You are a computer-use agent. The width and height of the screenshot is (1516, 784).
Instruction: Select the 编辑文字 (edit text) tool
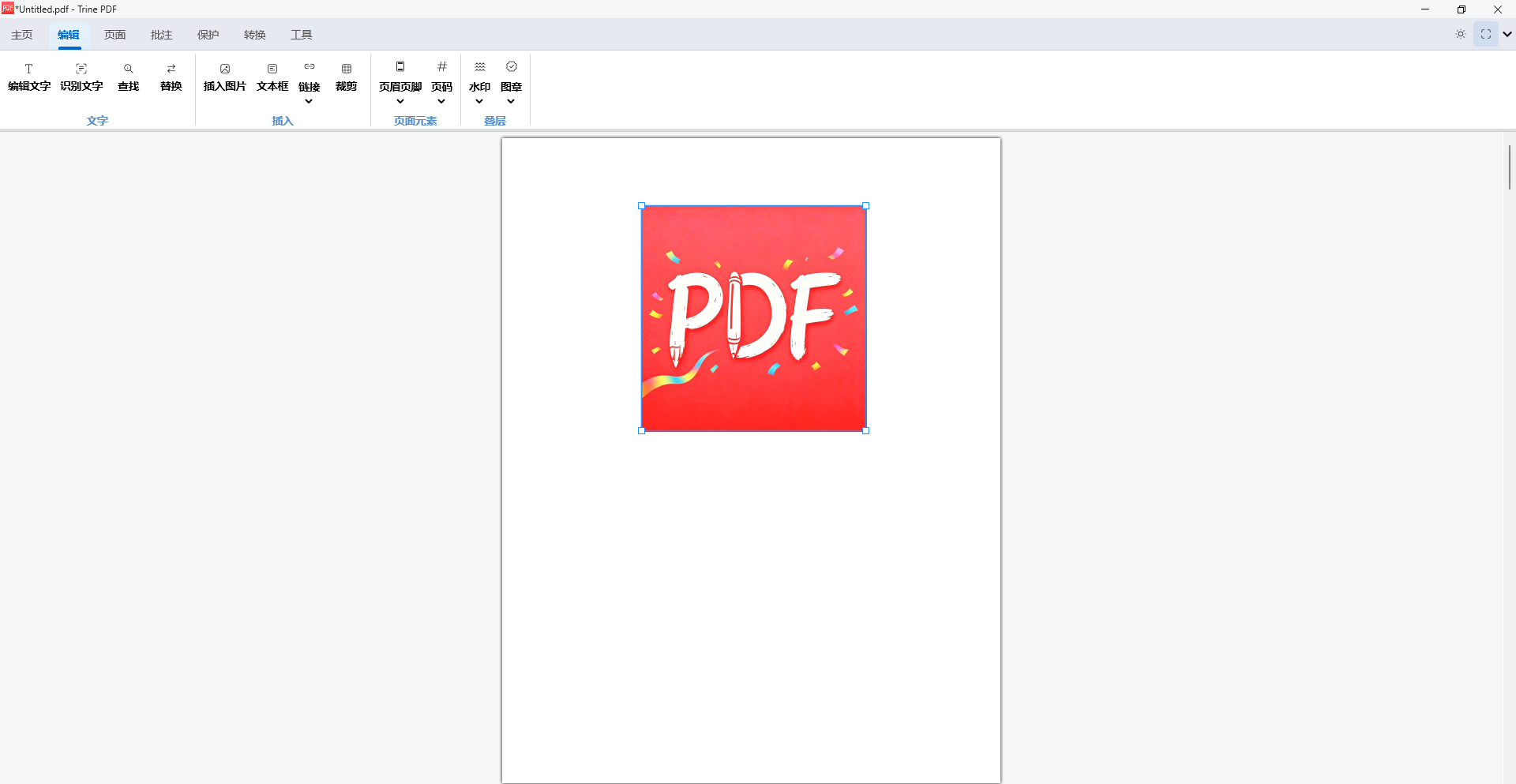29,77
